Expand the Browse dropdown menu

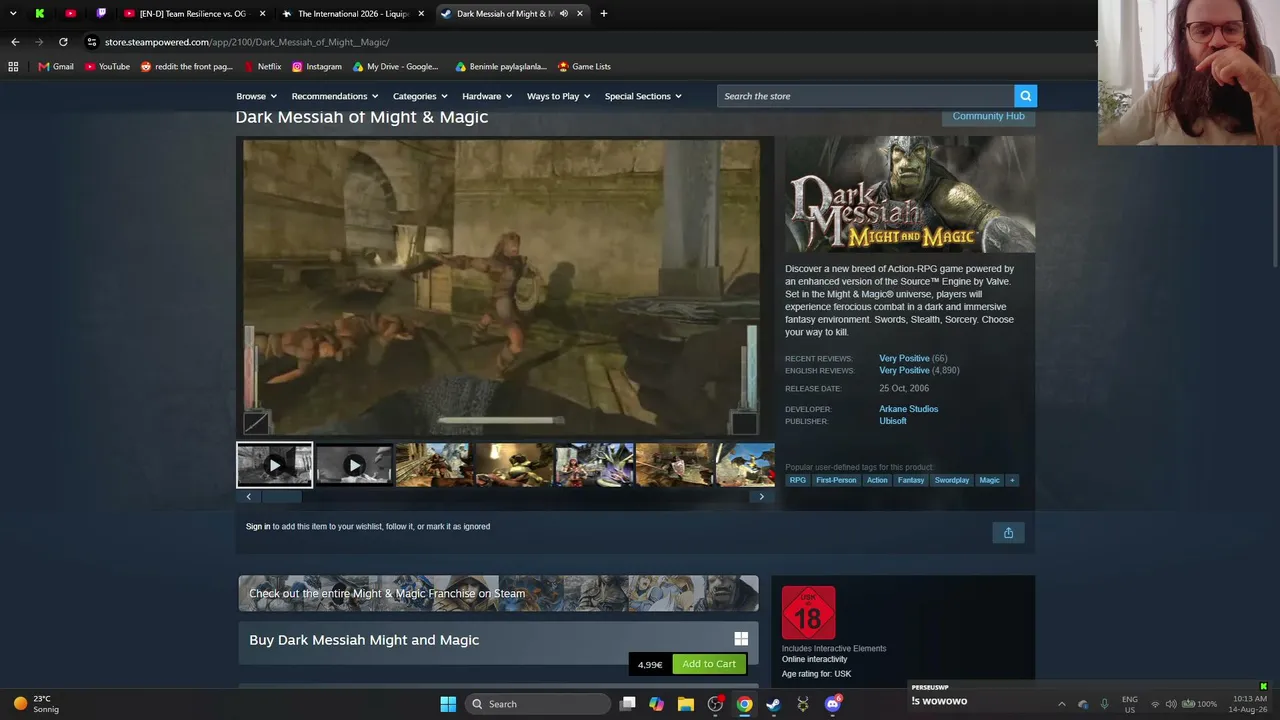point(256,96)
